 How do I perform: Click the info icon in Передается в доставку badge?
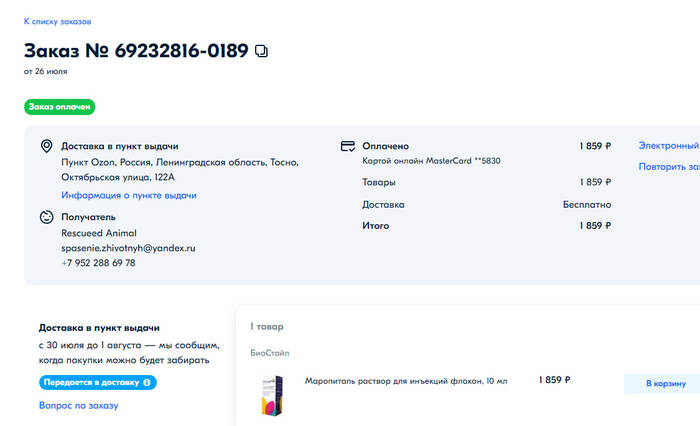point(147,382)
